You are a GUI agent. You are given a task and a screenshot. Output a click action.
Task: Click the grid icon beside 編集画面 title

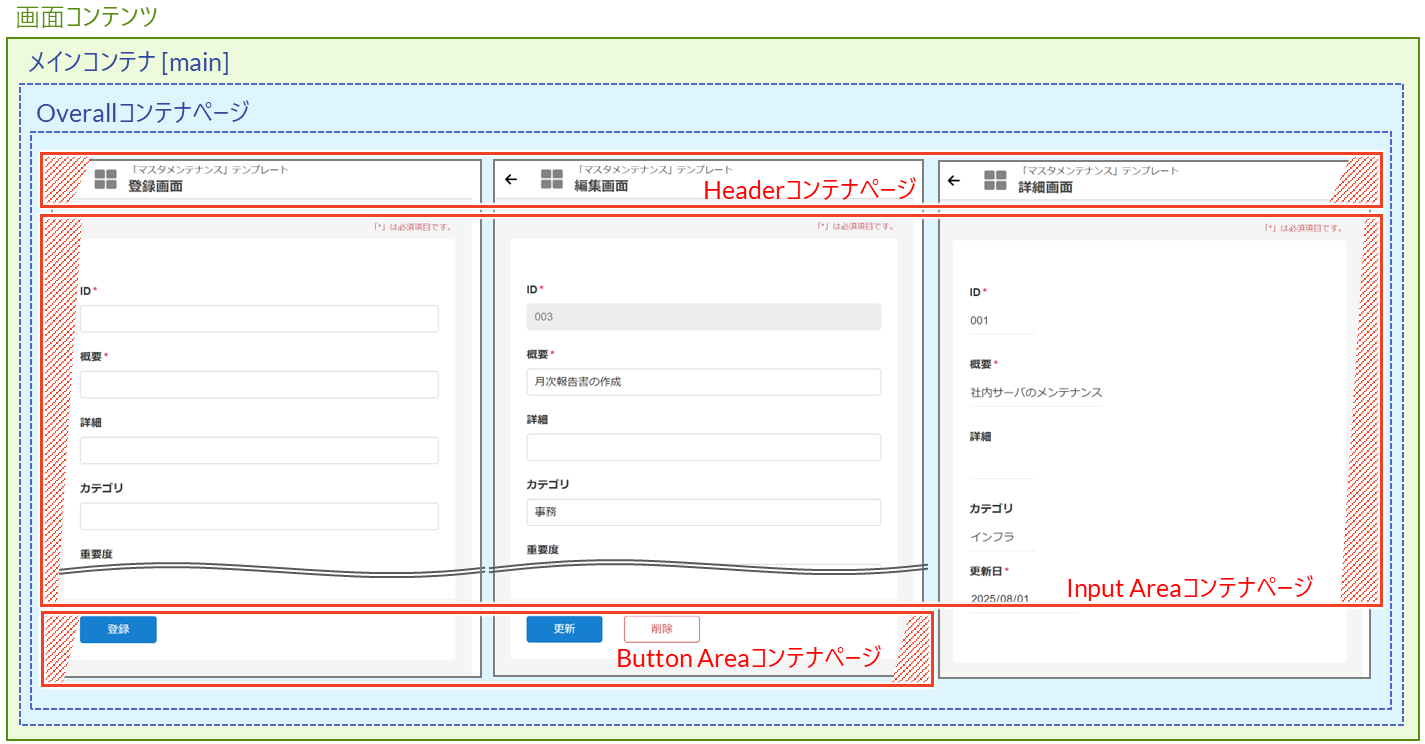pos(552,179)
